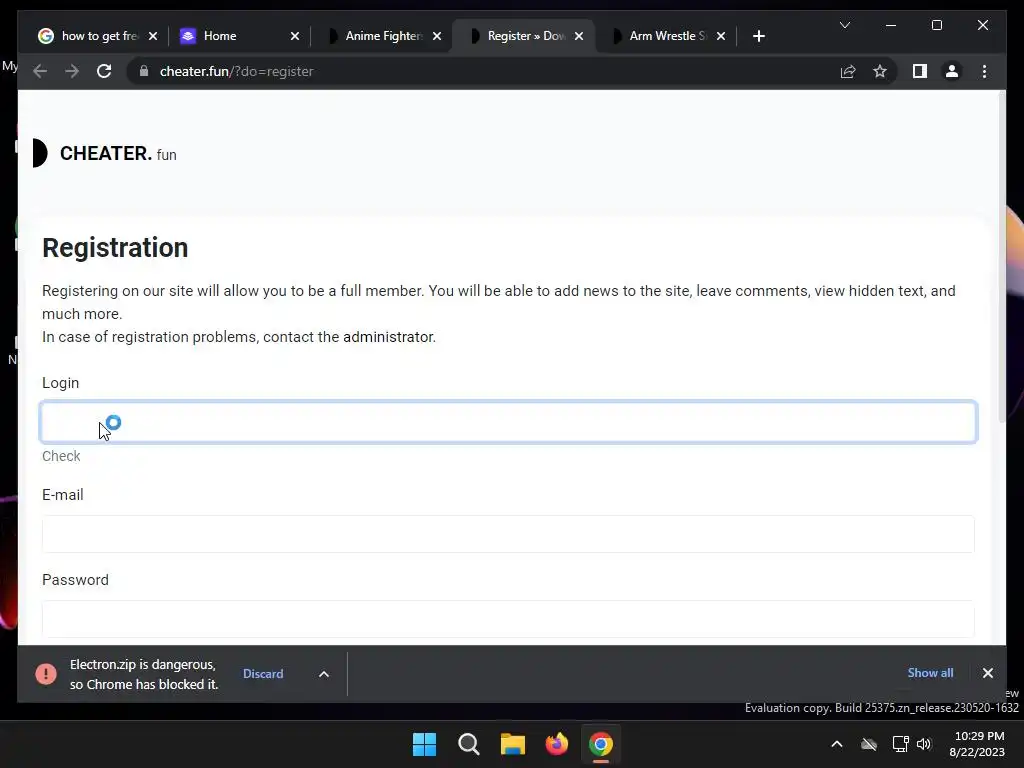Viewport: 1024px width, 768px height.
Task: Open the Windows Start menu
Action: click(424, 744)
